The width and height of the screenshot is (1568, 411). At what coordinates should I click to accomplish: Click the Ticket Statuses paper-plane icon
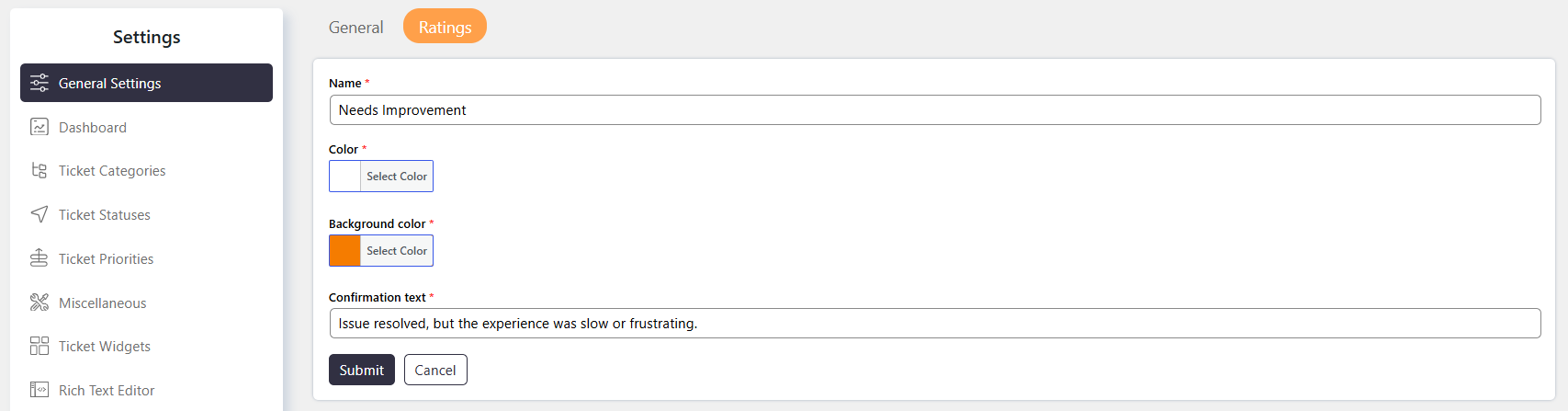coord(39,214)
